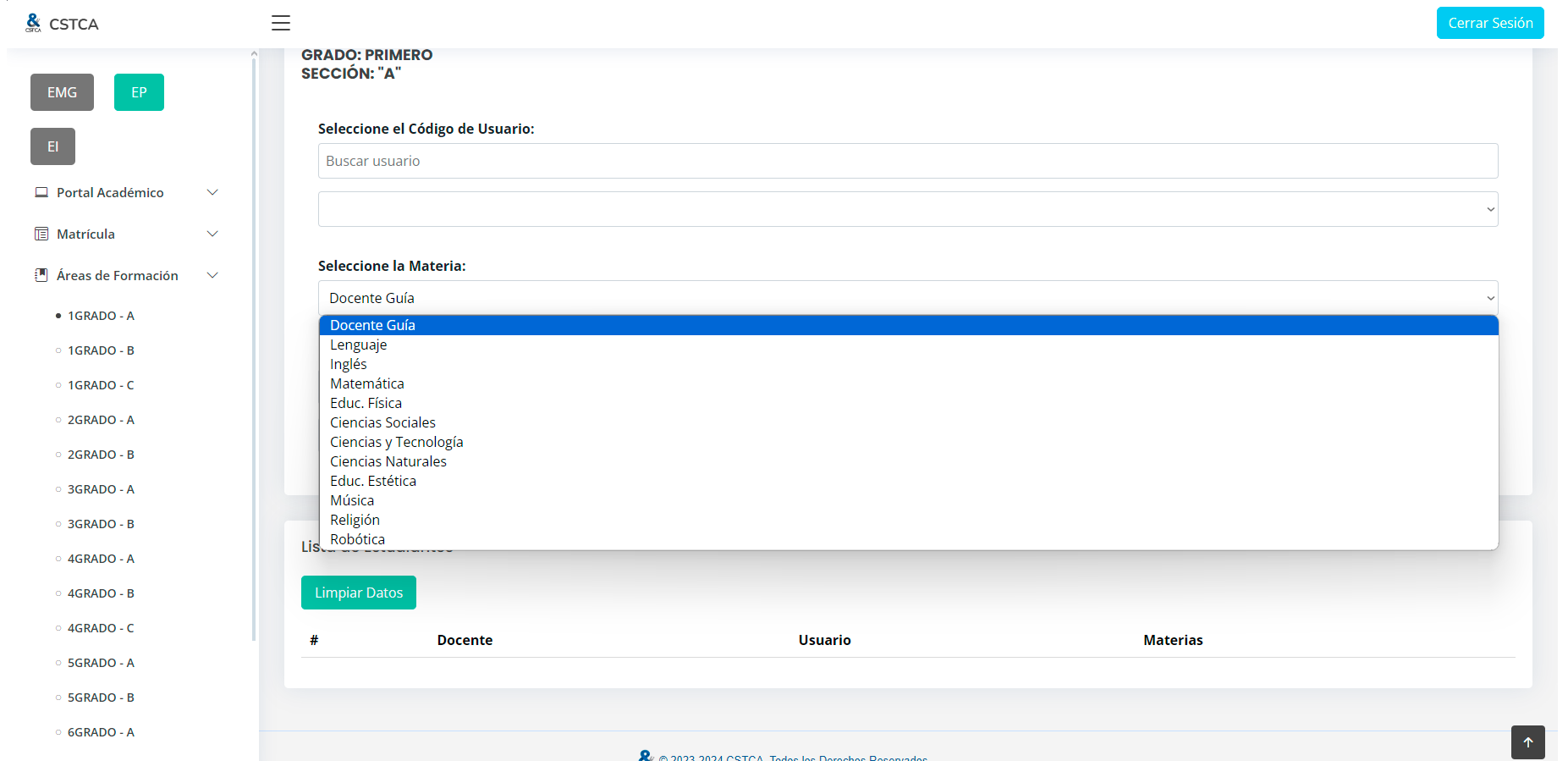This screenshot has height=761, width=1568.
Task: Collapse the Áreas de Formación chevron
Action: pos(212,275)
